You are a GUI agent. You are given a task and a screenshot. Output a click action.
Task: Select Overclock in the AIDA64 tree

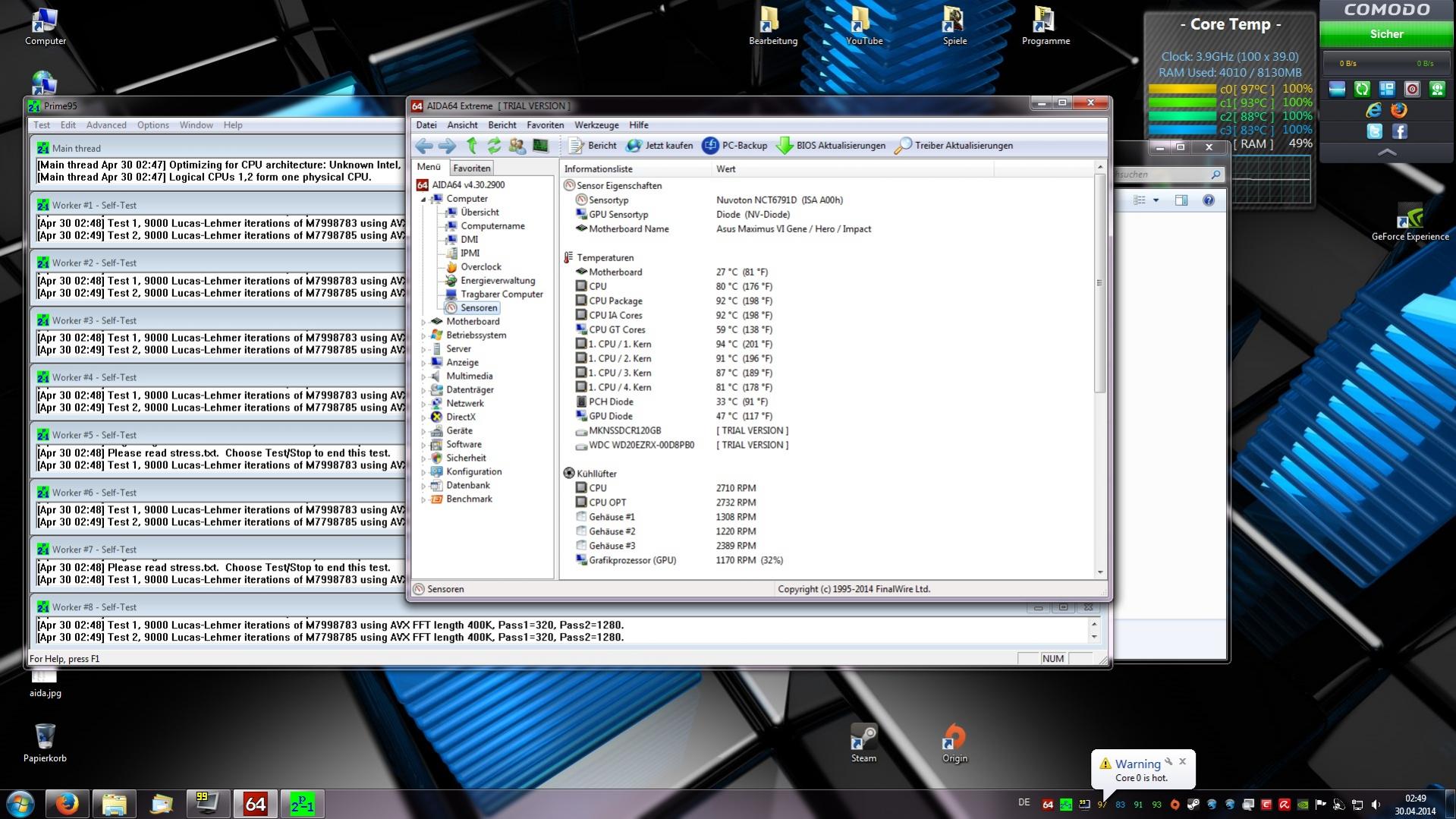(480, 267)
